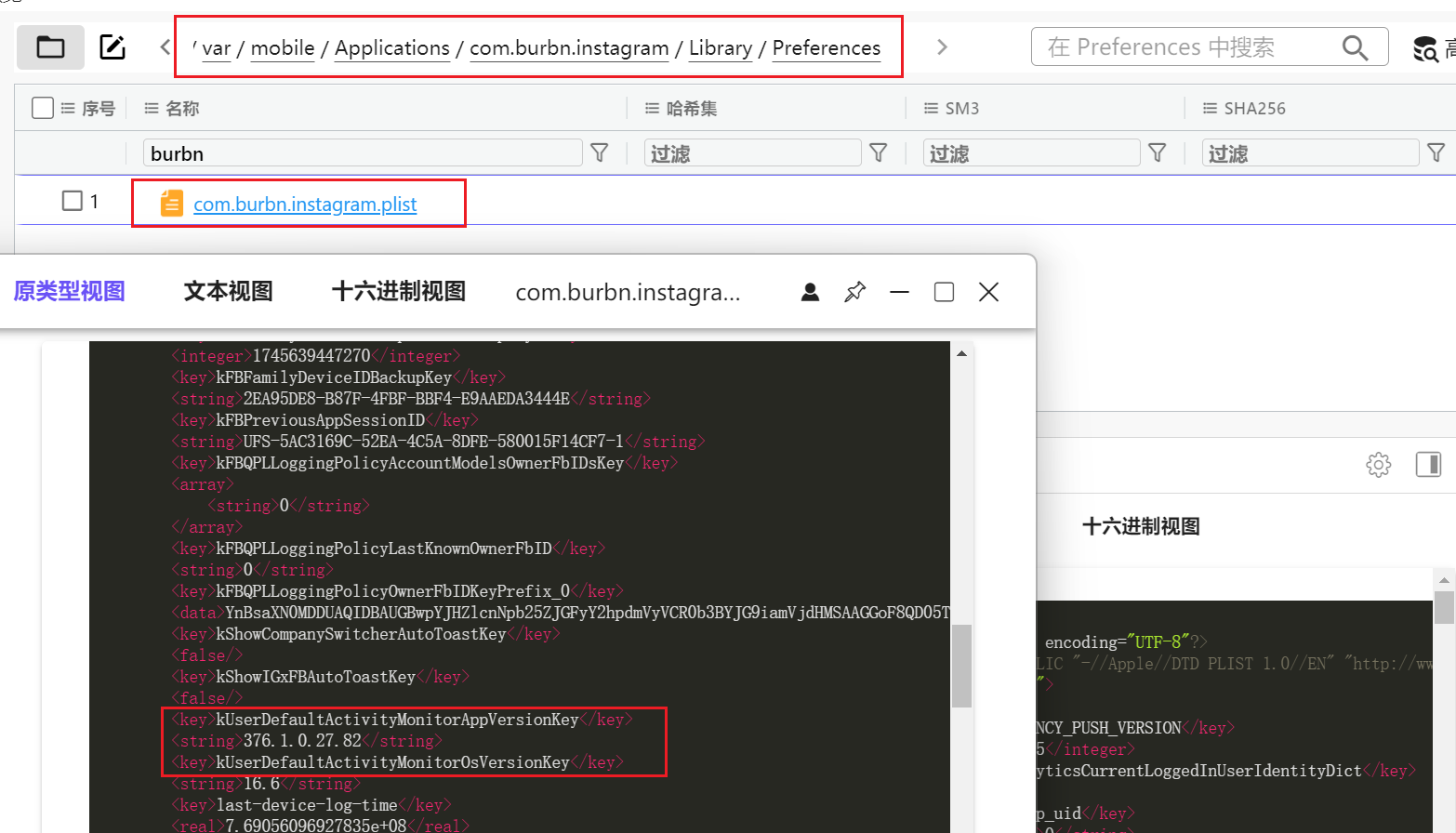Switch to 十六进制视图 tab in preview
This screenshot has width=1456, height=833.
pyautogui.click(x=398, y=291)
